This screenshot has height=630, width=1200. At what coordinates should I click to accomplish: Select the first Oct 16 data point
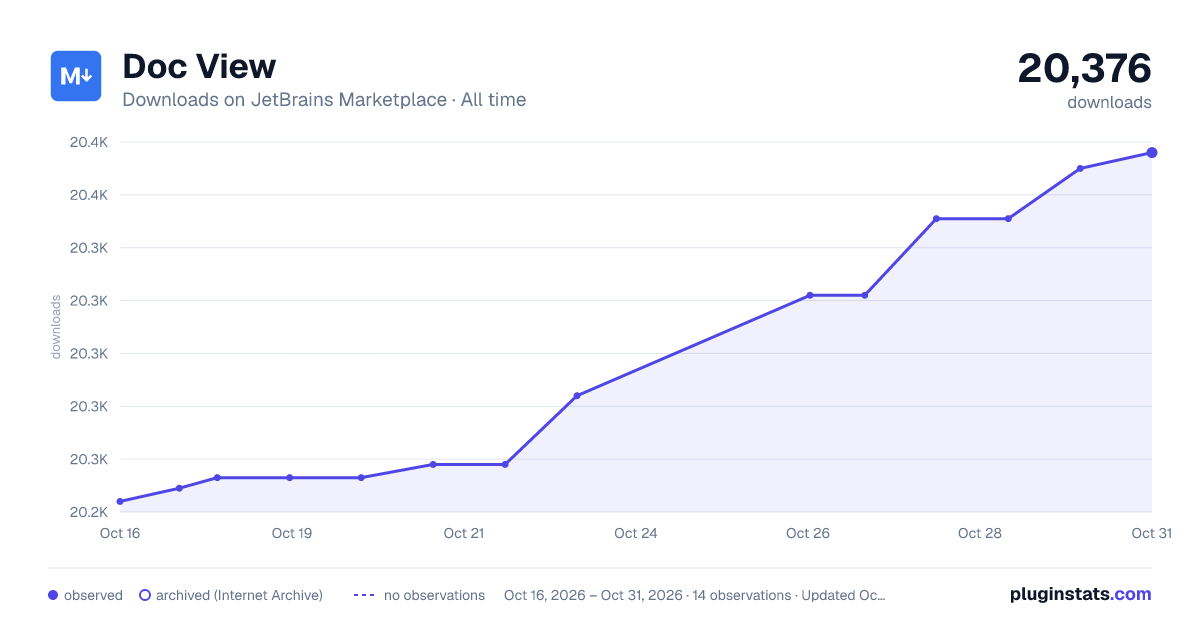pyautogui.click(x=120, y=501)
